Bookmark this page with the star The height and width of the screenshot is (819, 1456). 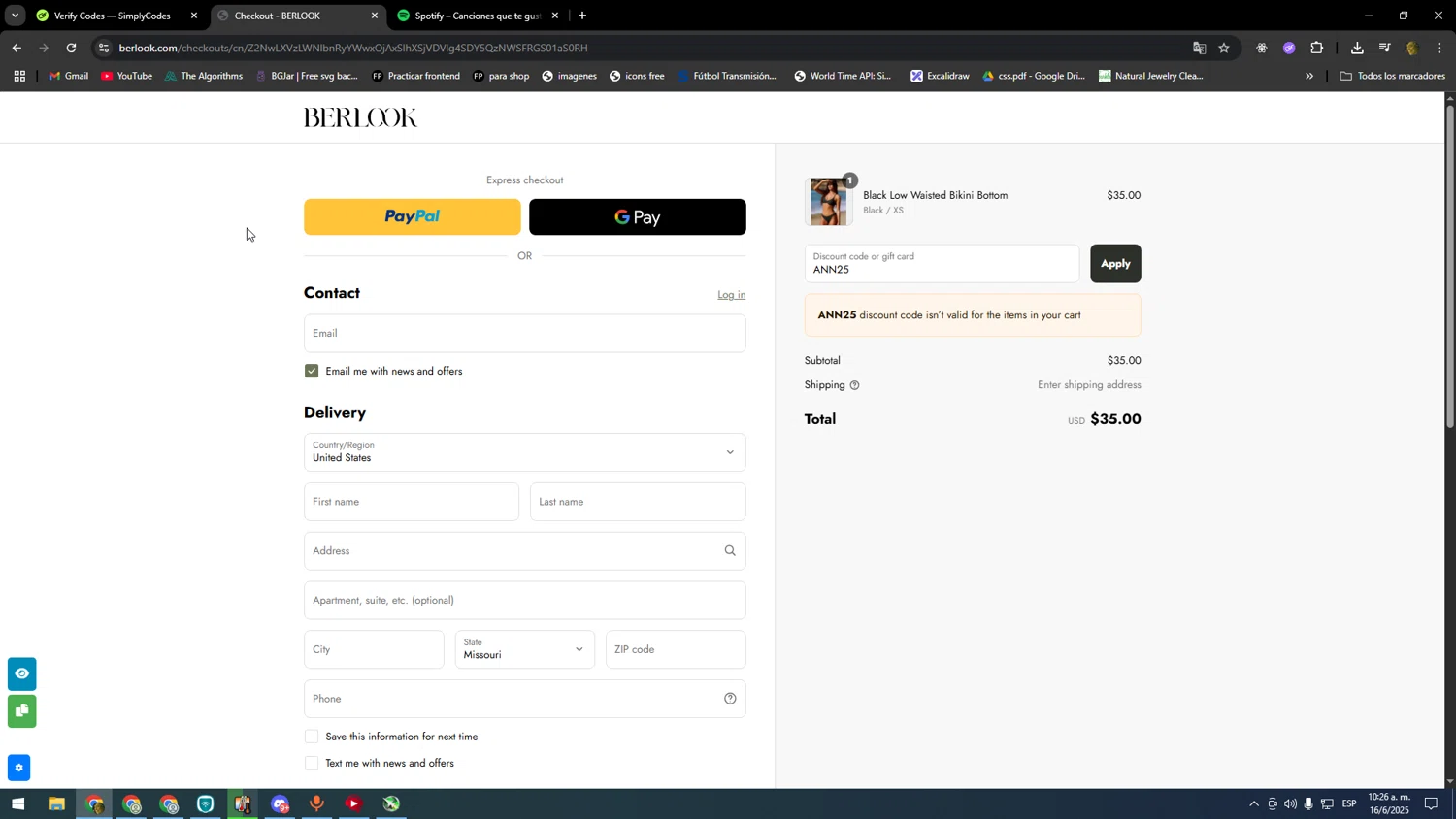tap(1225, 48)
